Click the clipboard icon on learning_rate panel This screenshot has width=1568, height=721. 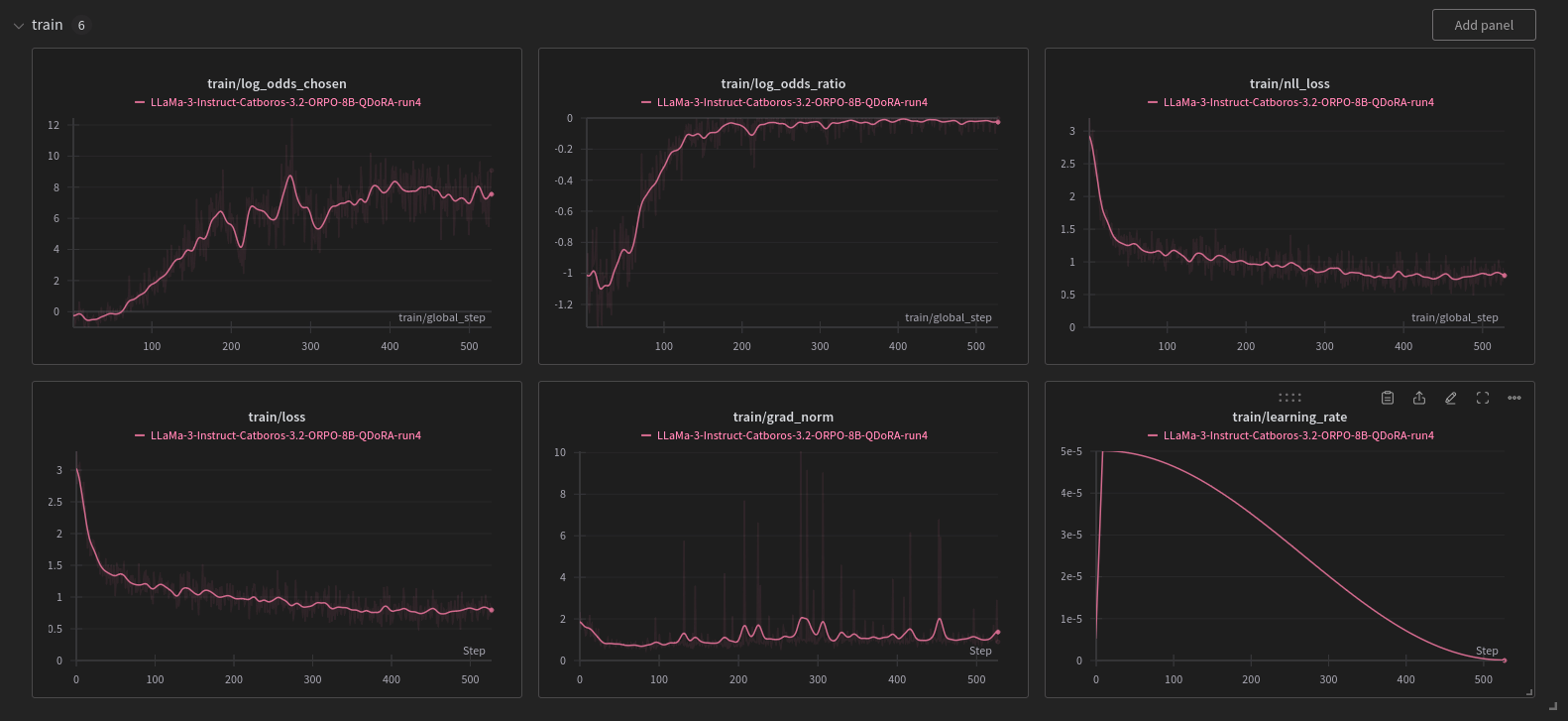1388,398
